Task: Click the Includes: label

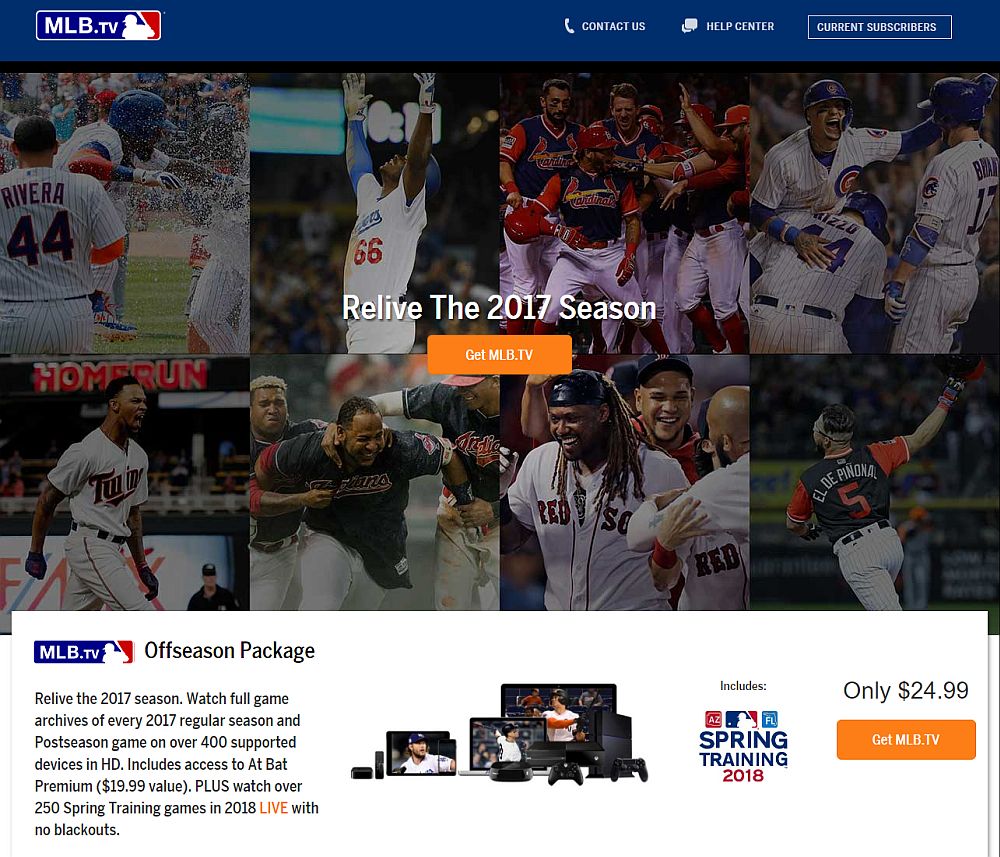Action: coord(743,686)
